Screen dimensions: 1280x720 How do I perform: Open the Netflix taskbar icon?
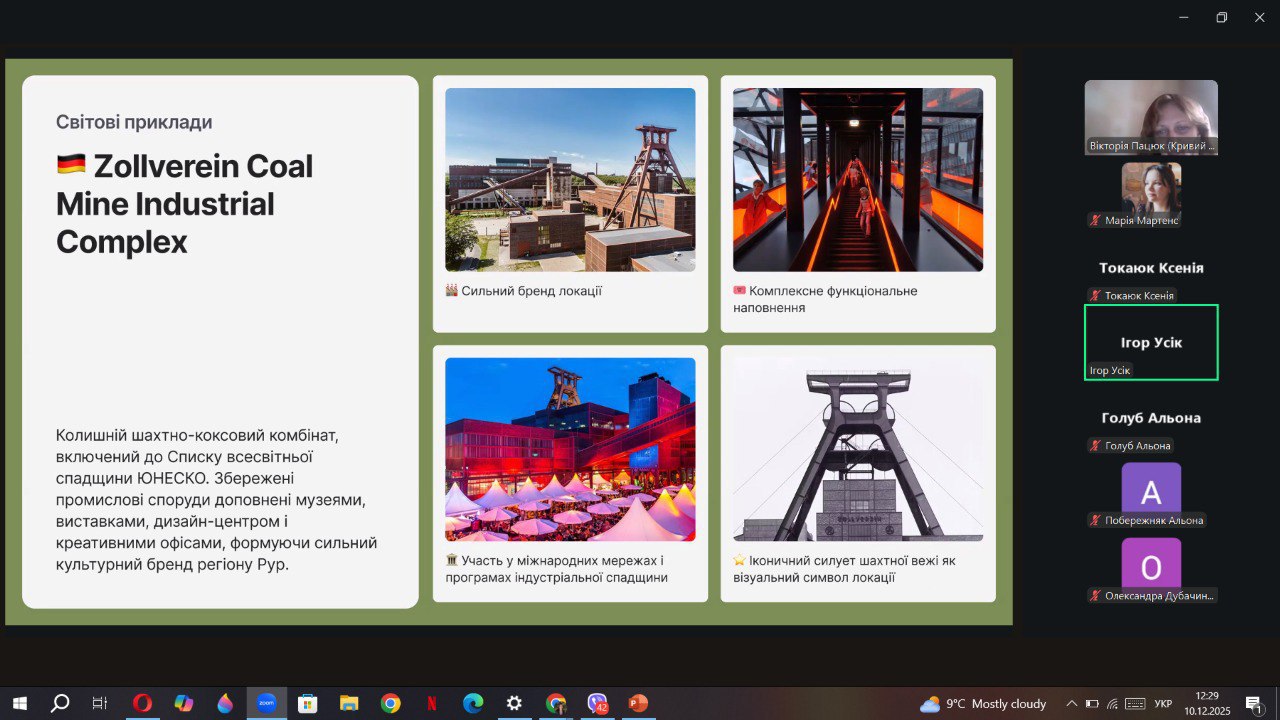coord(431,703)
